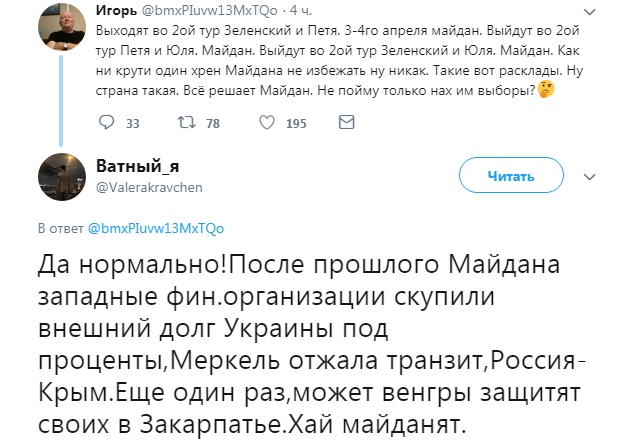Click the thinking face emoji
Screen dimensions: 619x447
pos(544,92)
